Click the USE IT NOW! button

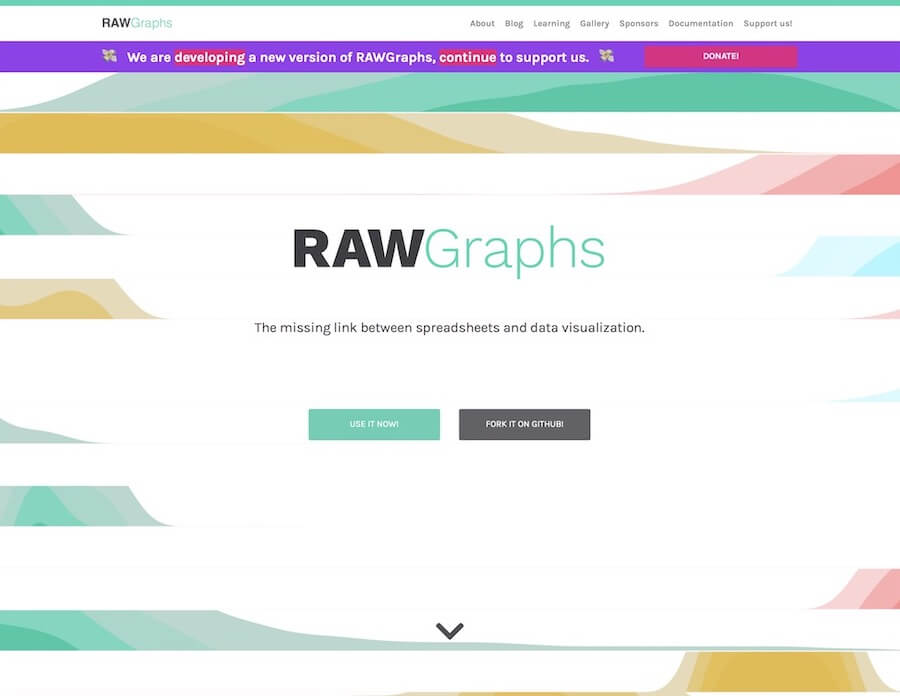(x=374, y=424)
